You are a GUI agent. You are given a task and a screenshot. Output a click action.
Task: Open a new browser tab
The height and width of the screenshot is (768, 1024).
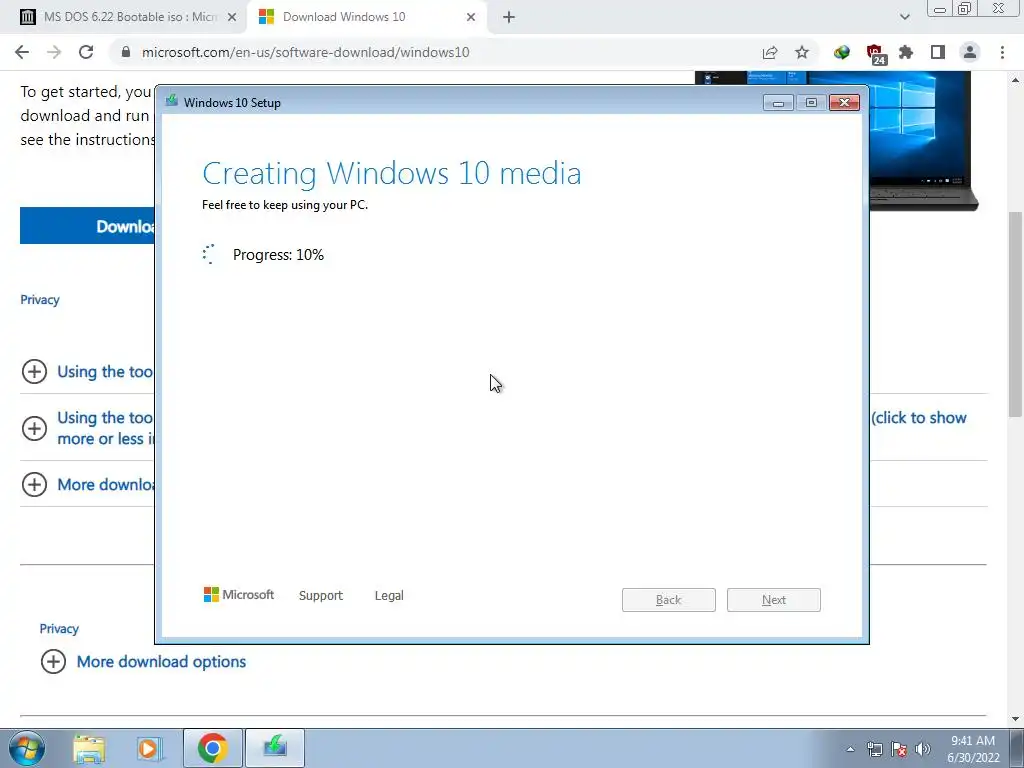coord(509,17)
